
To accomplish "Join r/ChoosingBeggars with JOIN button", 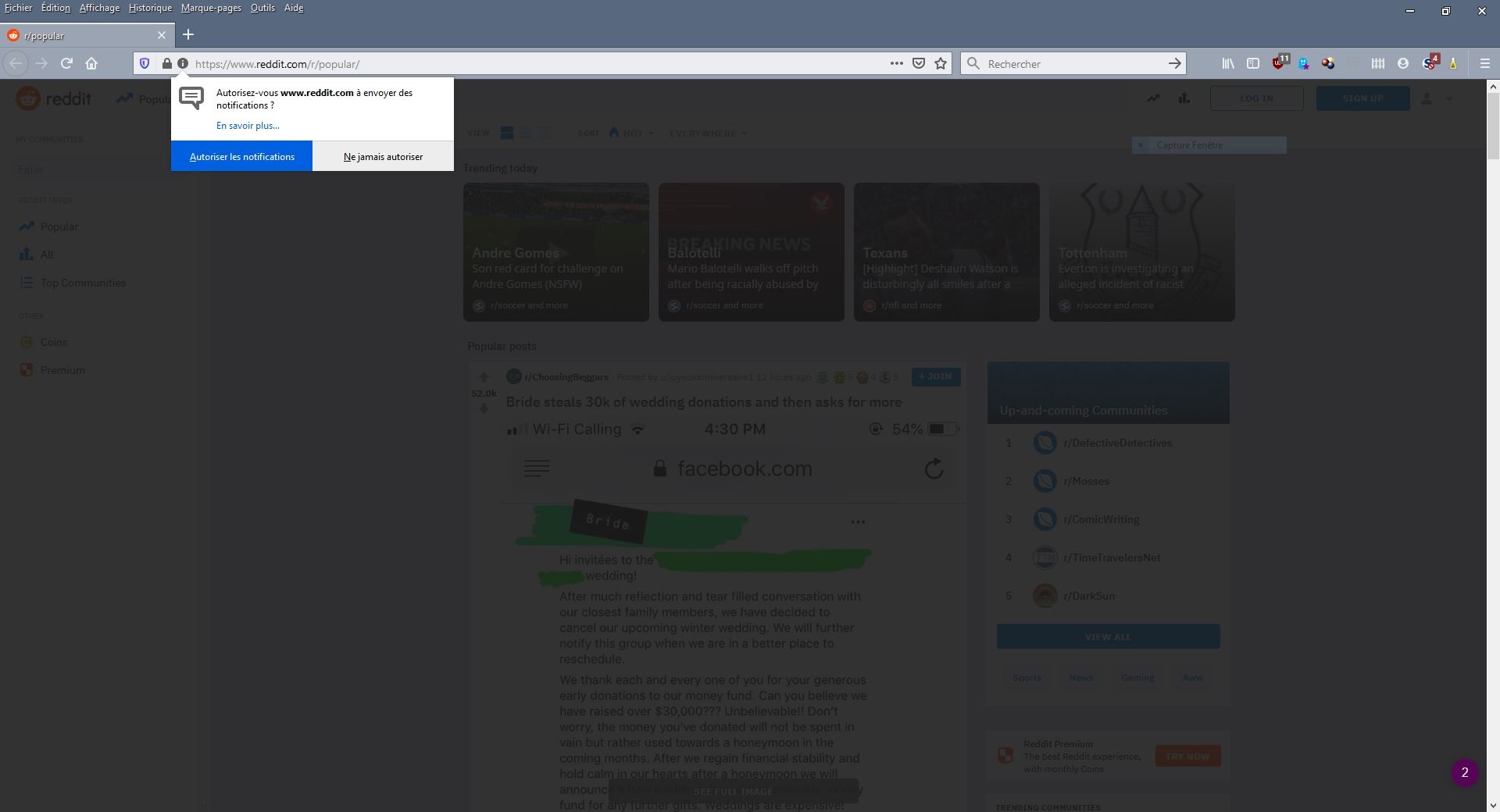I will (x=936, y=376).
